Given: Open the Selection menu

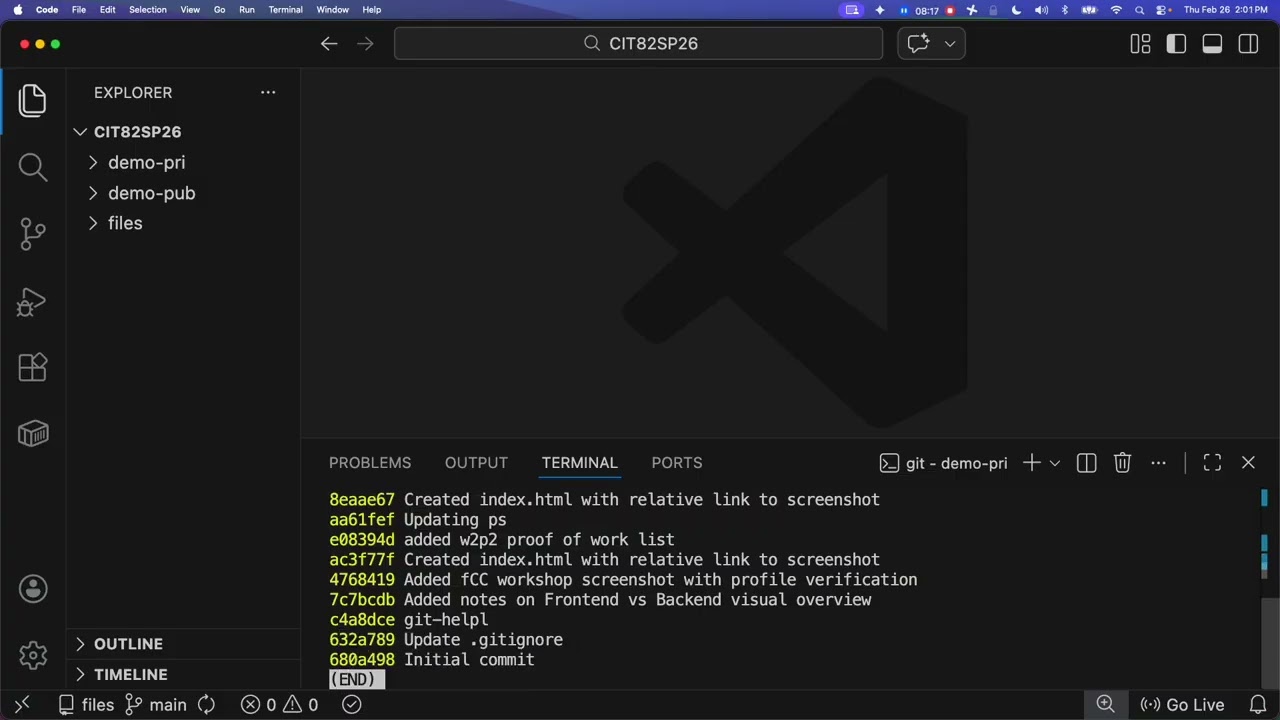Looking at the screenshot, I should (147, 10).
